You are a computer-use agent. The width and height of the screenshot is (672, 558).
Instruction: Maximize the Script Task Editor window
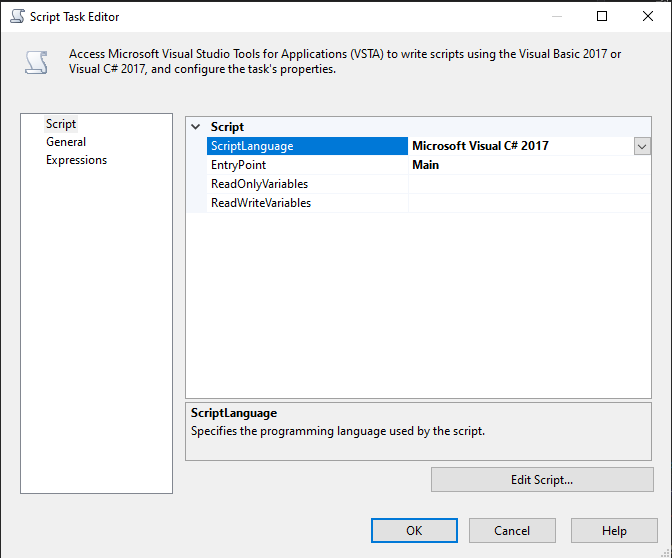(602, 17)
